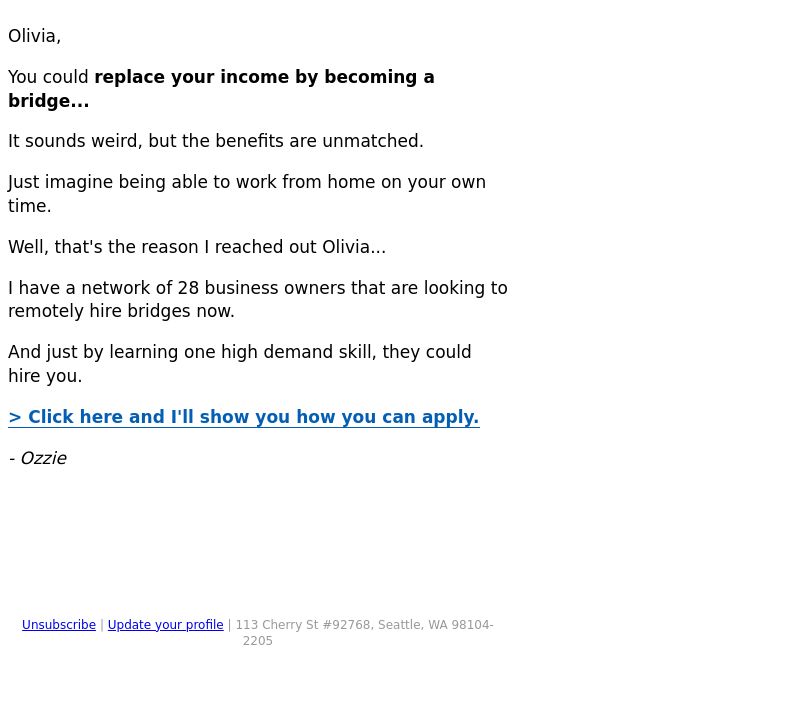Click the 'And just by learning one high' line
This screenshot has width=800, height=728.
point(240,352)
